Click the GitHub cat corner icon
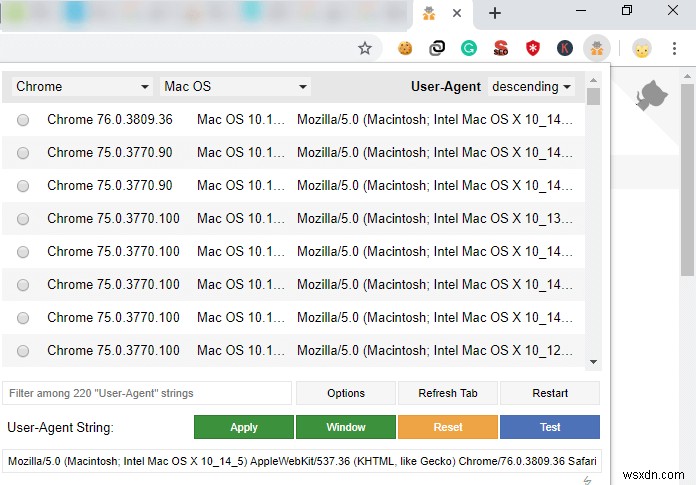696x485 pixels. tap(651, 95)
